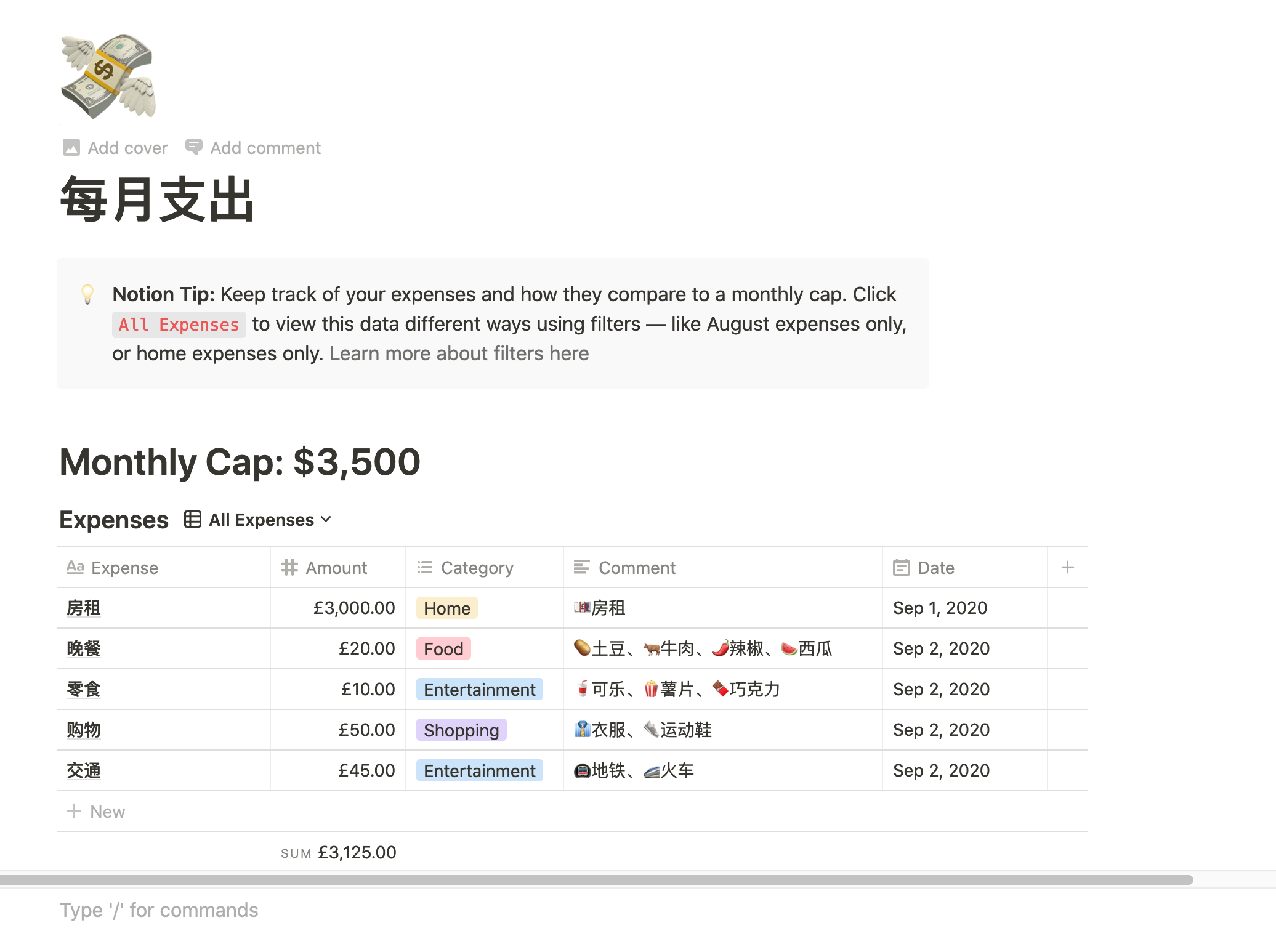Select the Food category tag
1276x952 pixels.
click(x=443, y=648)
